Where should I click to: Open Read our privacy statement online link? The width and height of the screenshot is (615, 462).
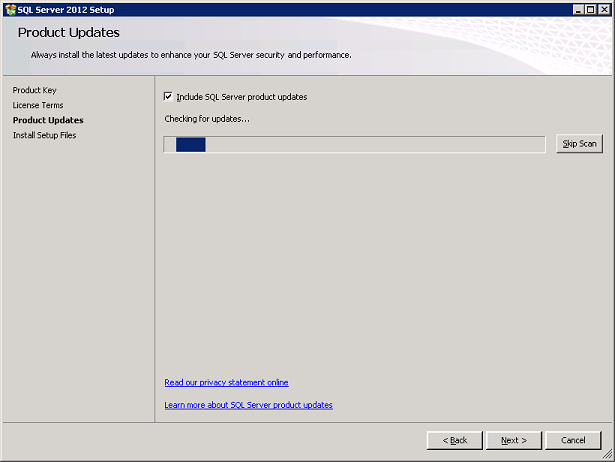click(226, 382)
